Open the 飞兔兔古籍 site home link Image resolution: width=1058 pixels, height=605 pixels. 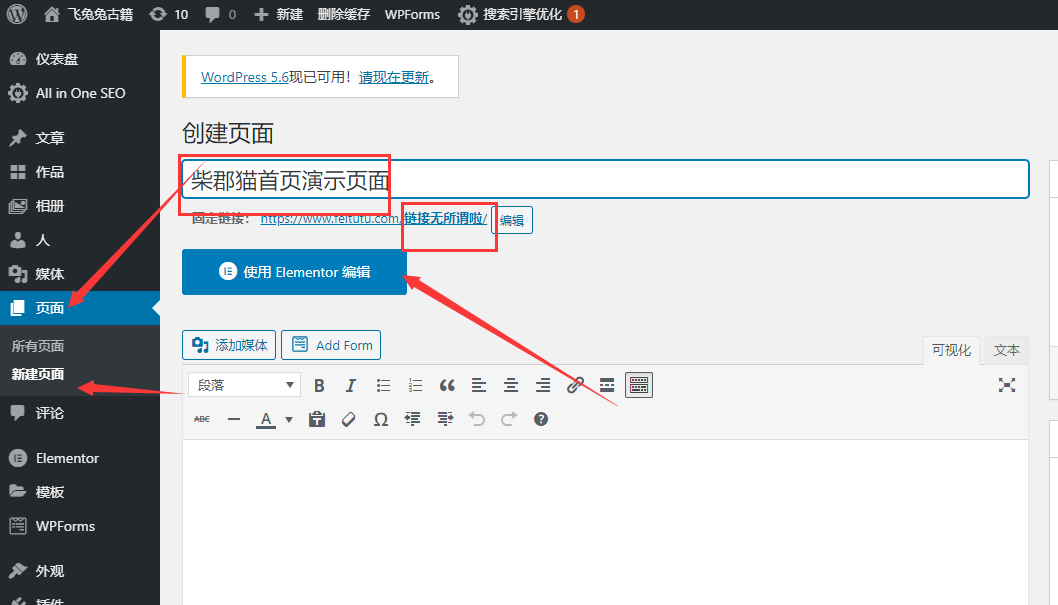(88, 14)
